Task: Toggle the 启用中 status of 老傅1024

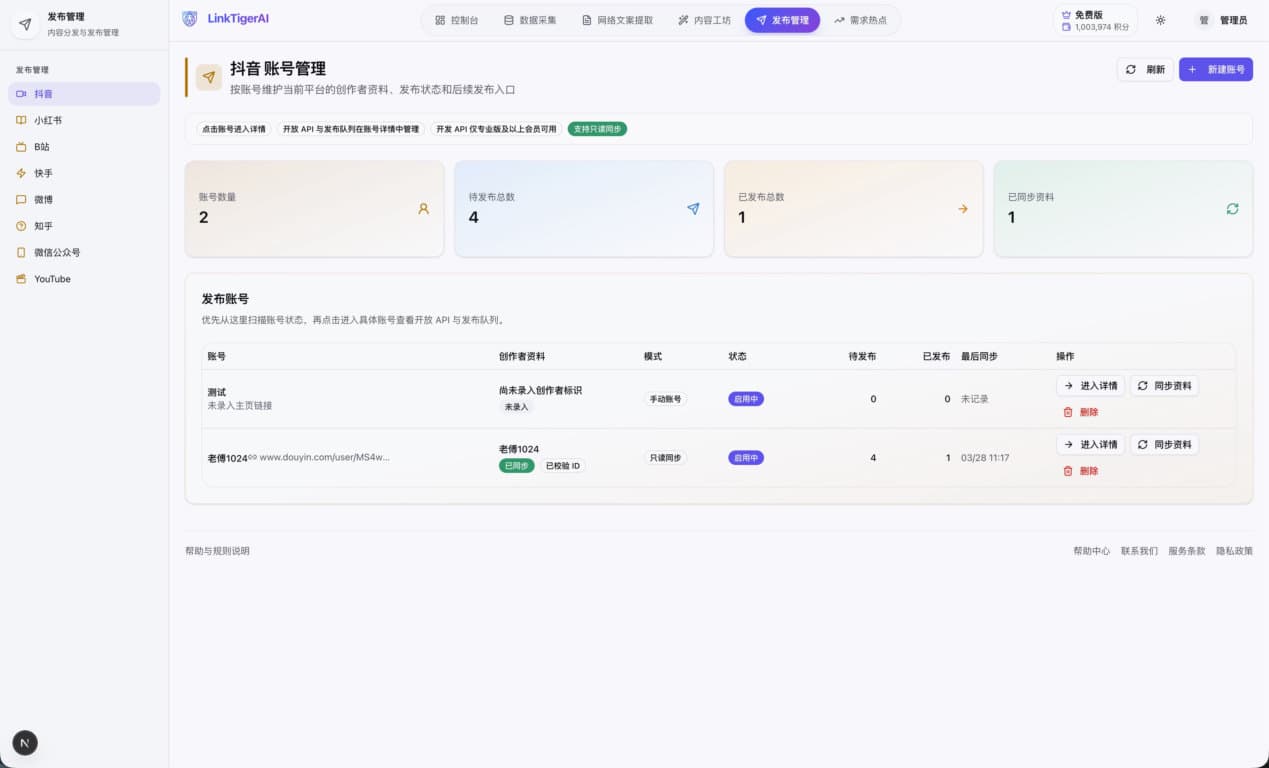Action: click(746, 458)
